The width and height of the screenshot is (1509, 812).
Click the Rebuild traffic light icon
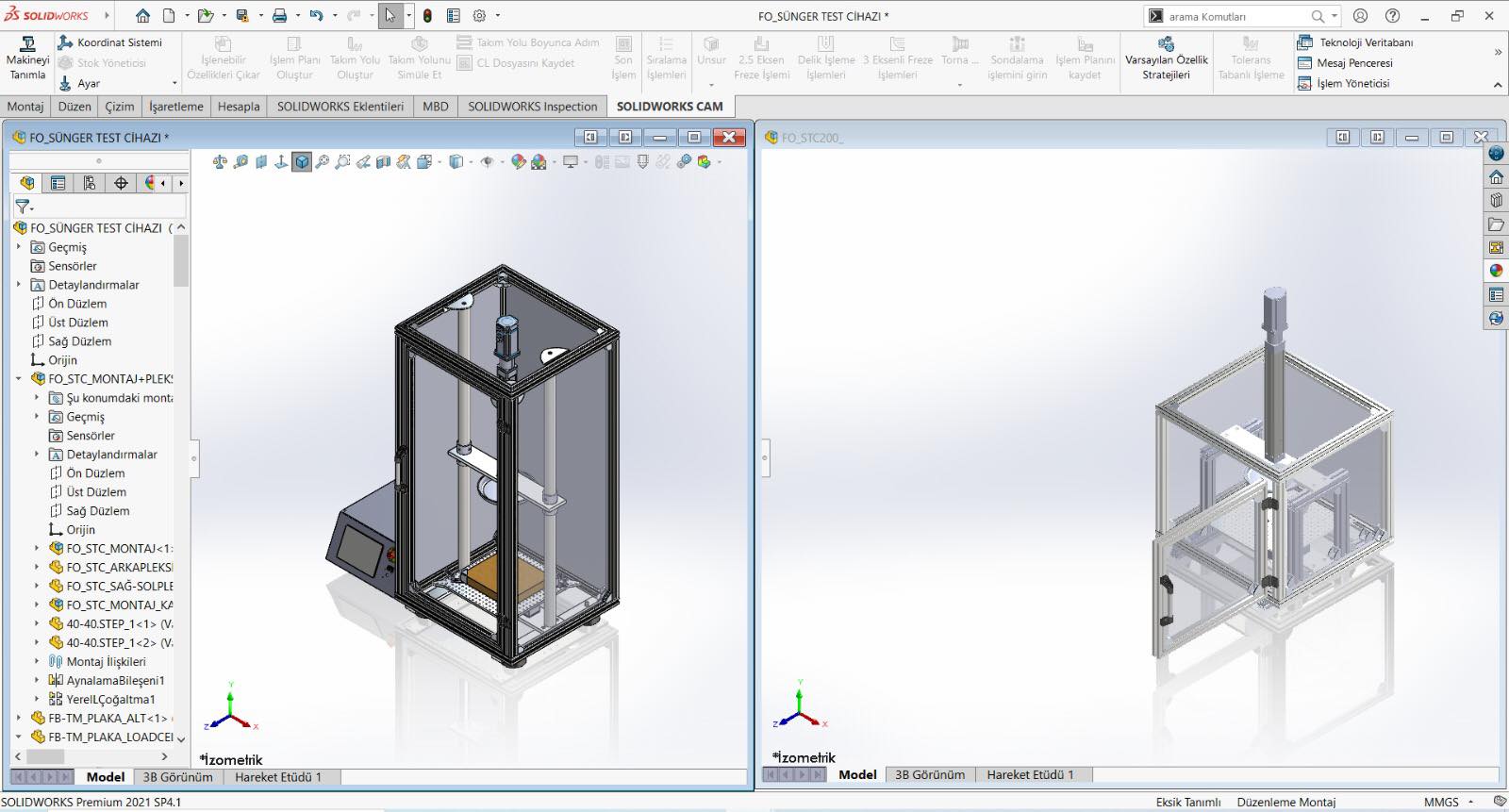[427, 16]
